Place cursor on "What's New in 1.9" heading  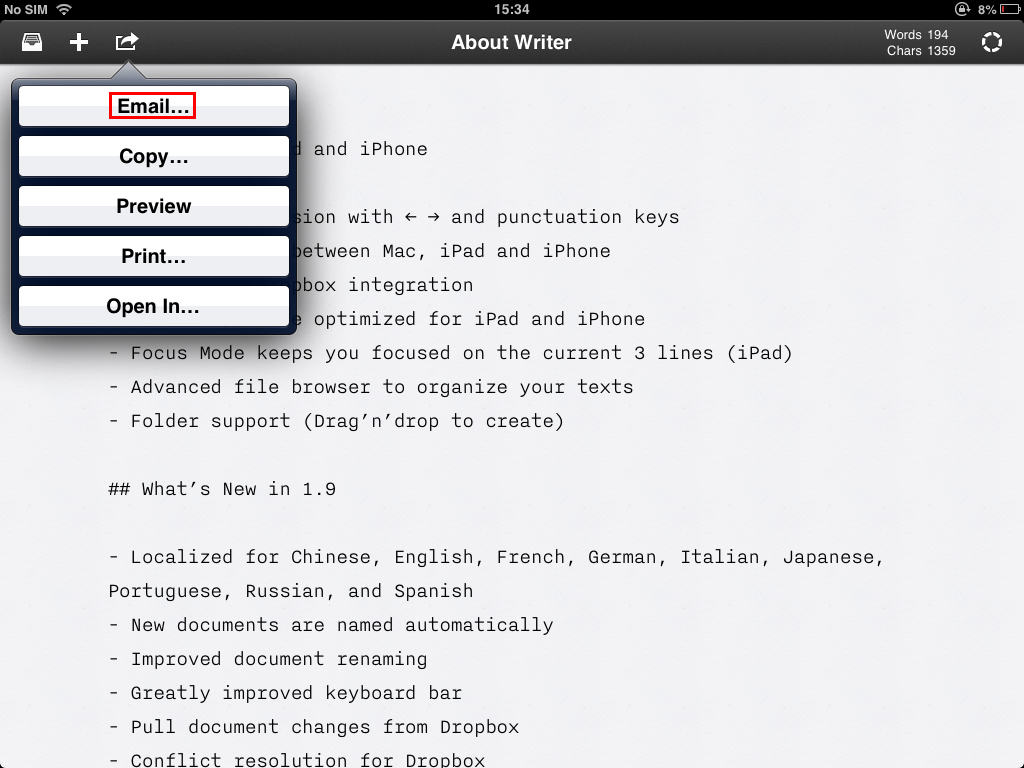[222, 489]
